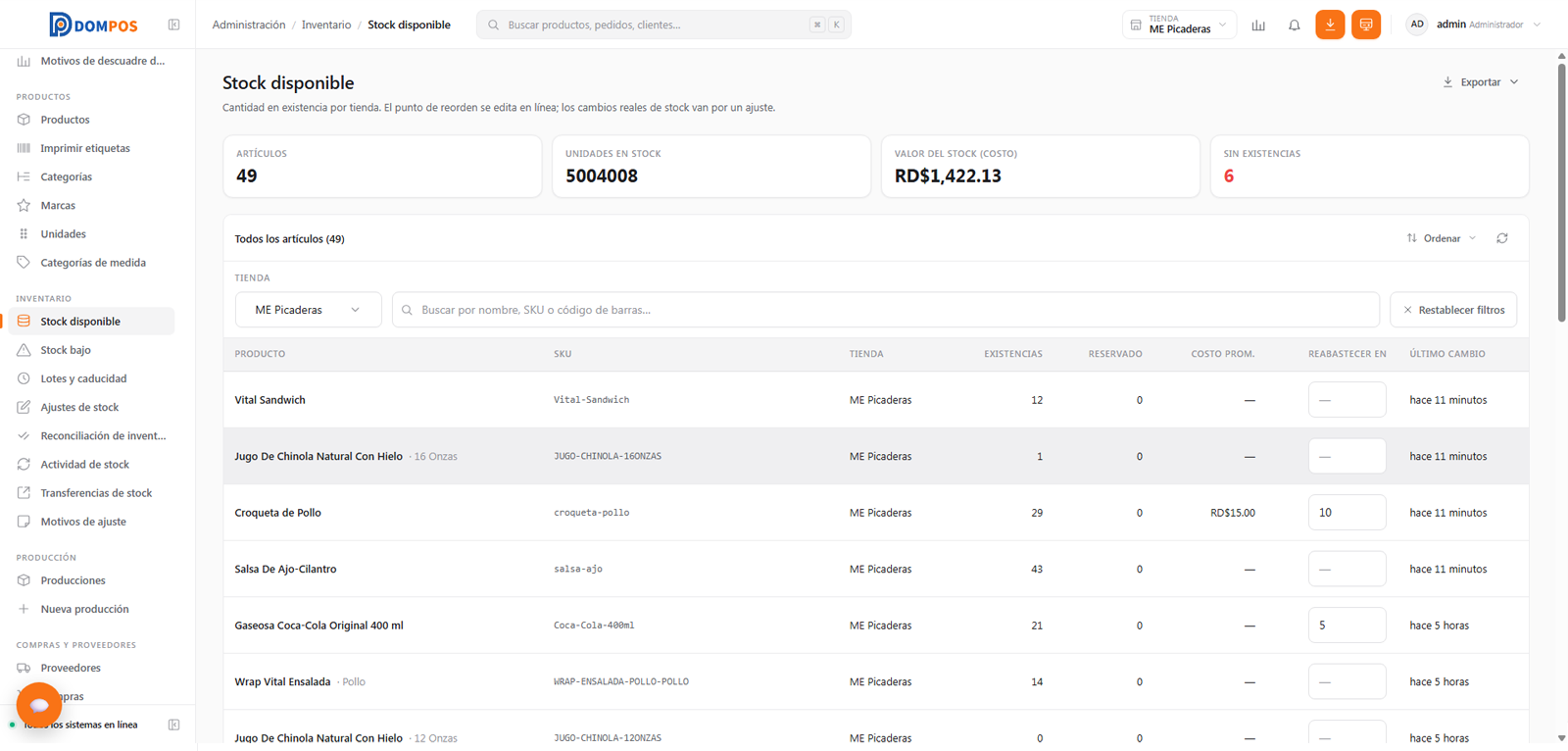Click the Reconciliación checkmark icon
The height and width of the screenshot is (751, 1568).
(24, 435)
